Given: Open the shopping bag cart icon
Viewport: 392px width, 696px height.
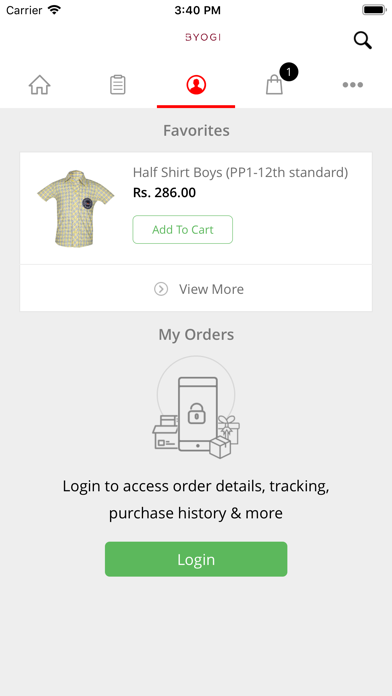Looking at the screenshot, I should tap(274, 84).
